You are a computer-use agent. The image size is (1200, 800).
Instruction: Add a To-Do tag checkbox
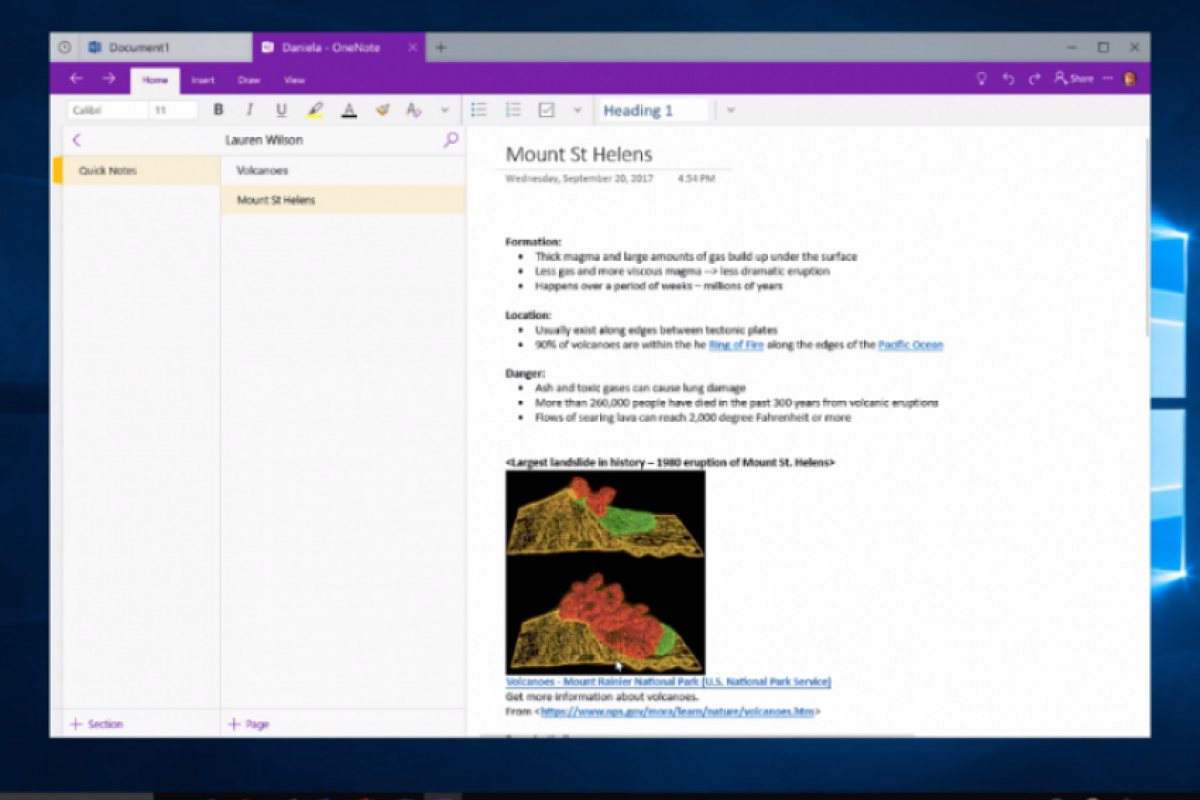tap(546, 110)
